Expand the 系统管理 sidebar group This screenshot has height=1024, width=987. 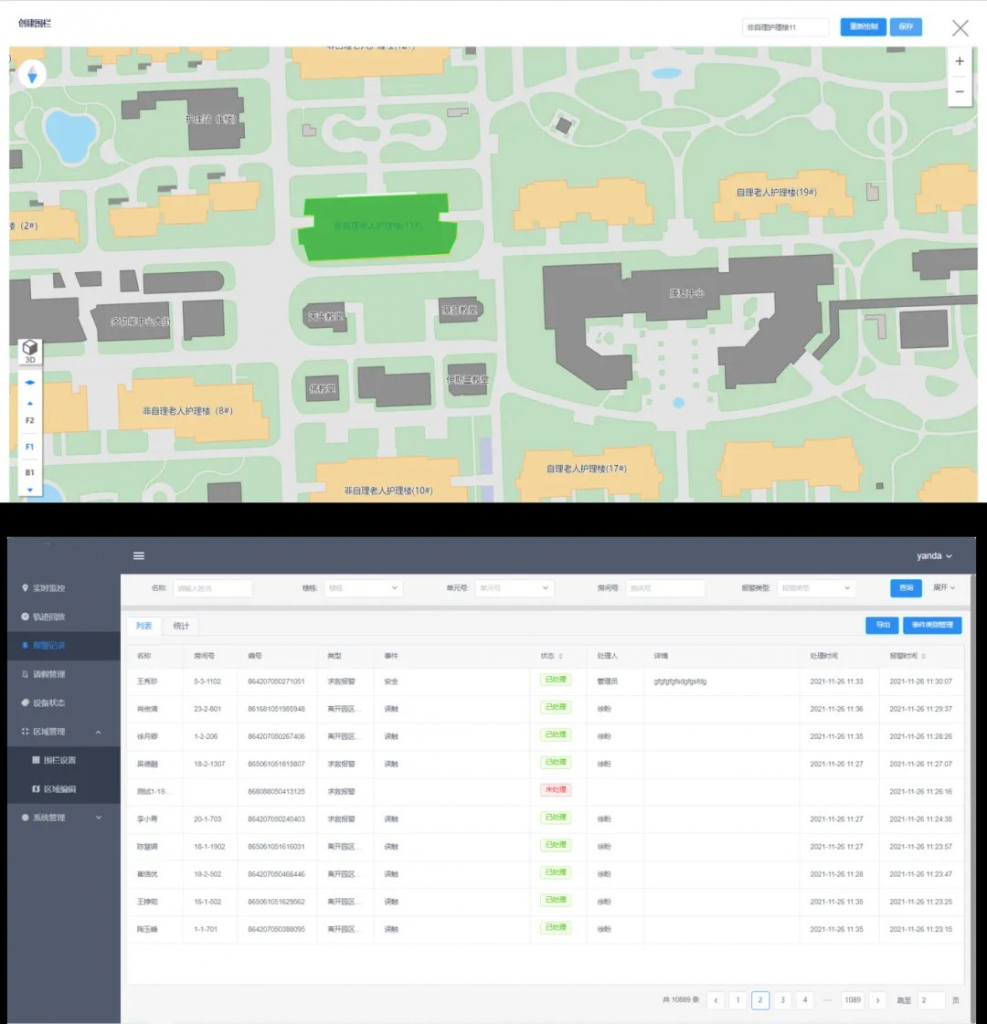pos(98,818)
